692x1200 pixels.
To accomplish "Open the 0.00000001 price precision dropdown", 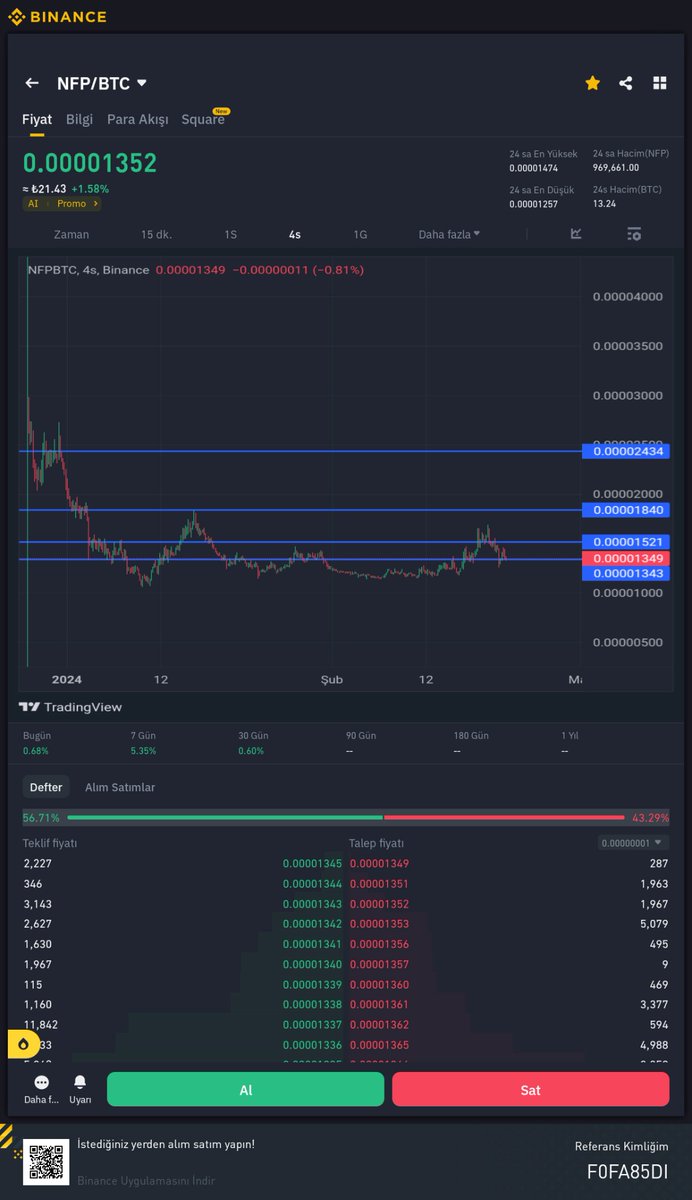I will coord(631,843).
